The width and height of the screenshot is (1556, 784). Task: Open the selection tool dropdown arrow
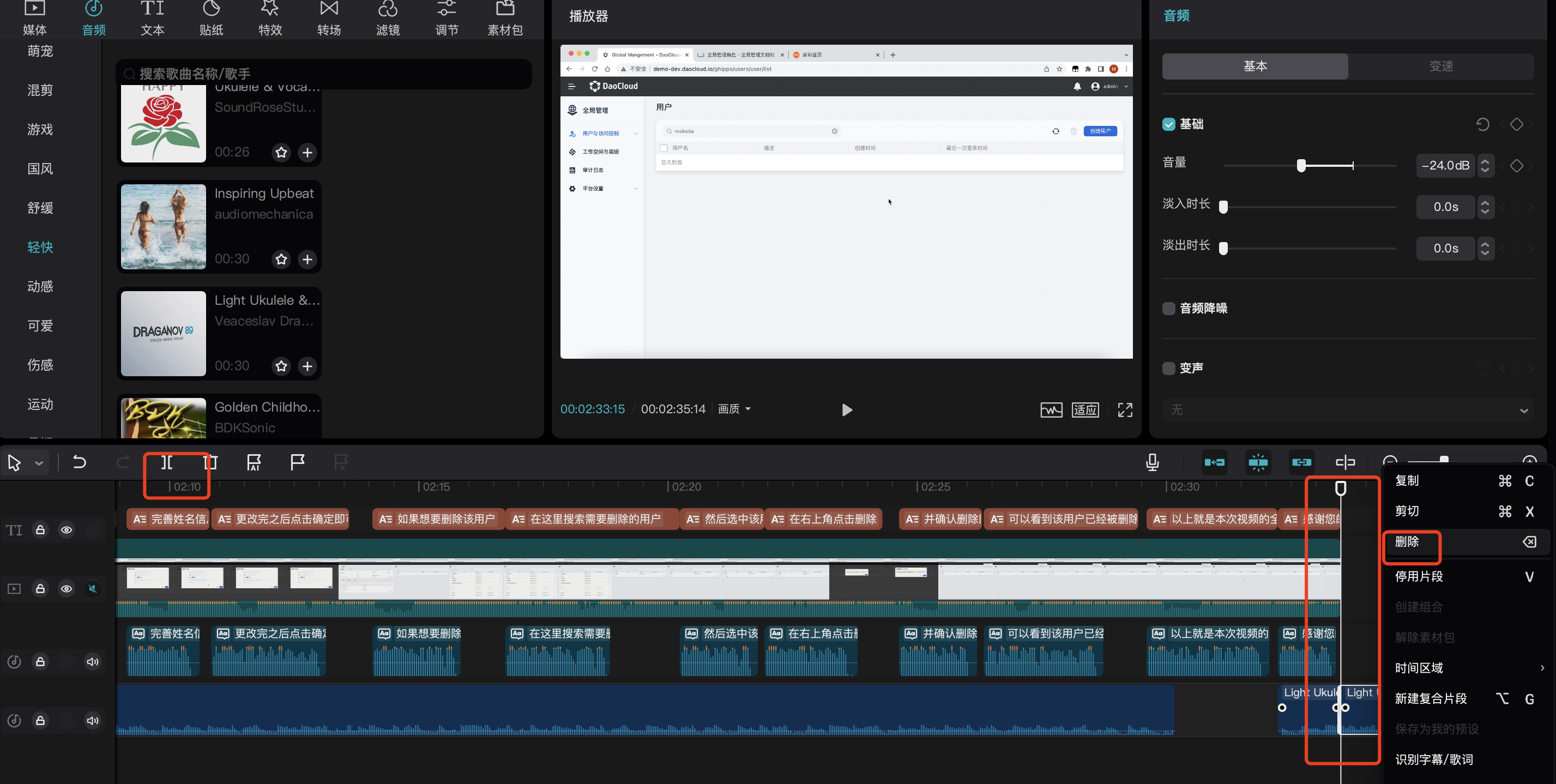(39, 463)
